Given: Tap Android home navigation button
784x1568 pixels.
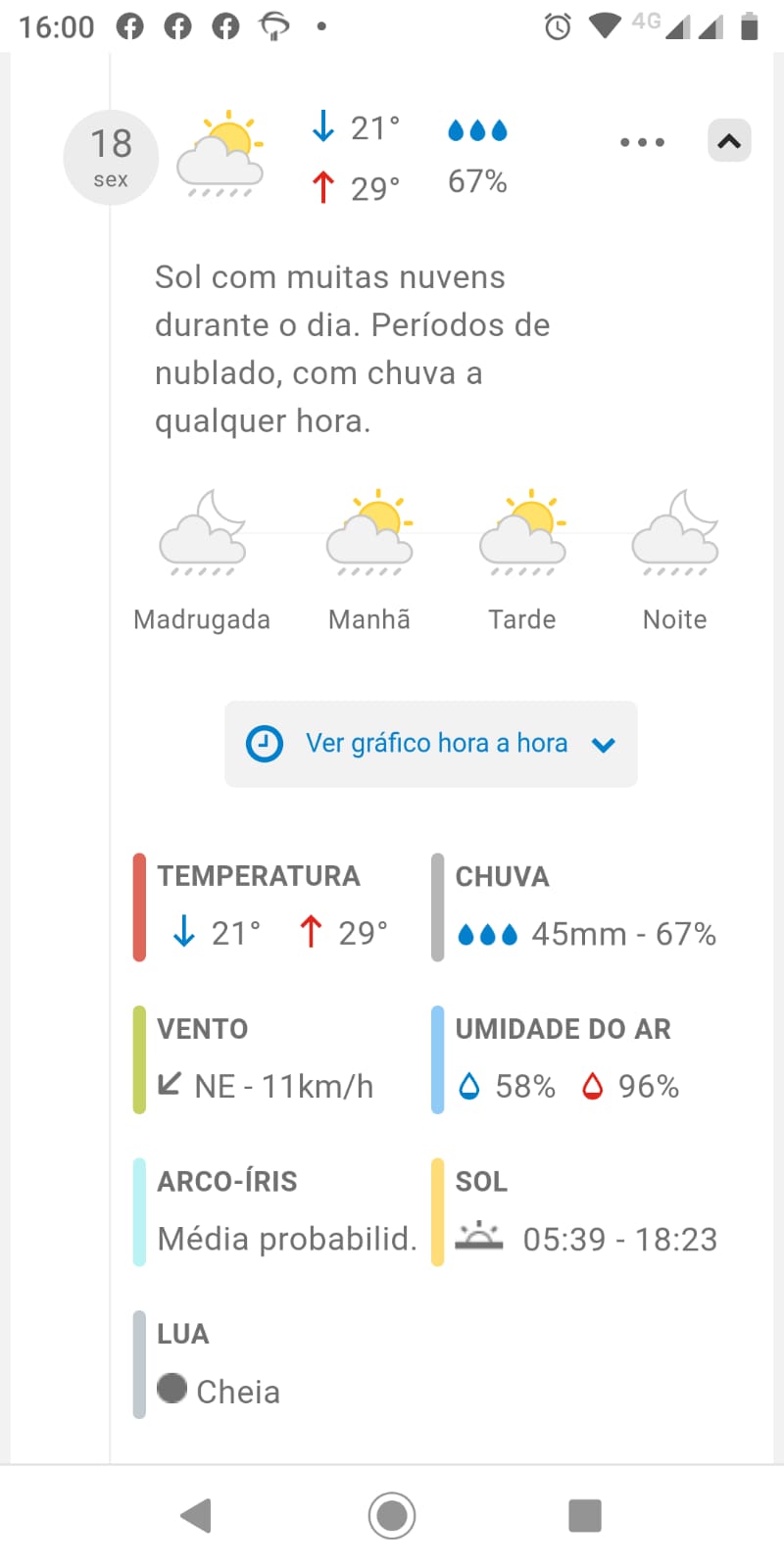Looking at the screenshot, I should (392, 1515).
